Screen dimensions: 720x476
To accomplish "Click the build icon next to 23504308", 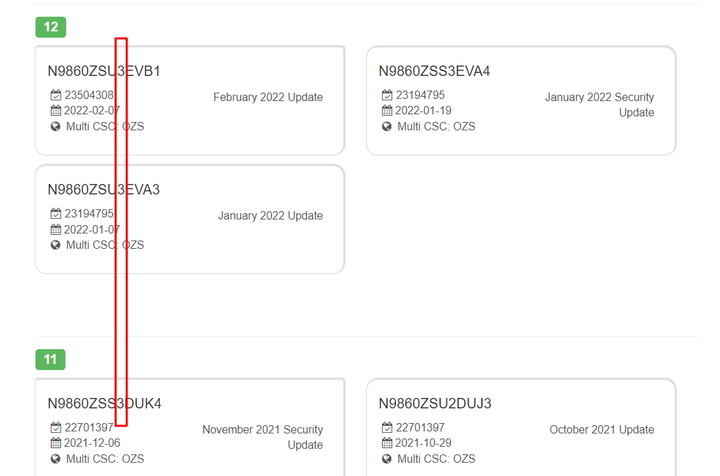I will (x=56, y=96).
